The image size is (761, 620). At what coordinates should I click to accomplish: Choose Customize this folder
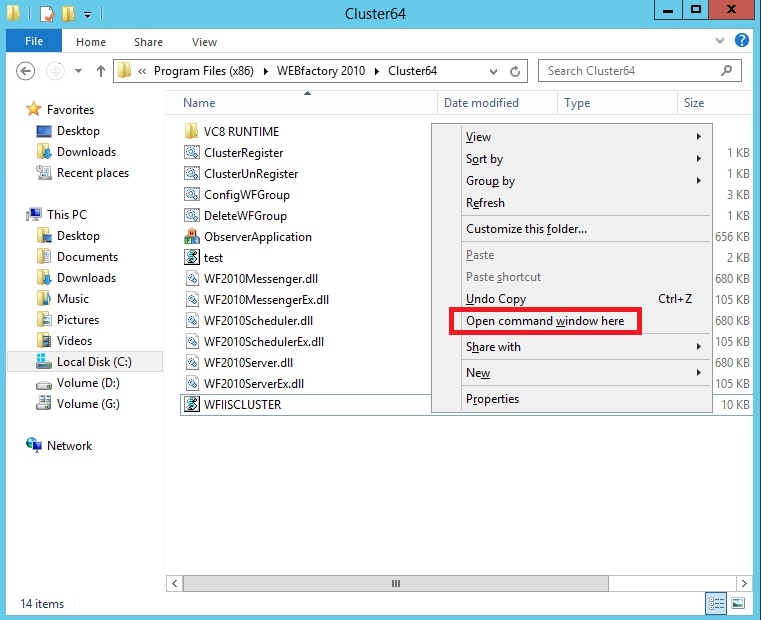coord(572,229)
